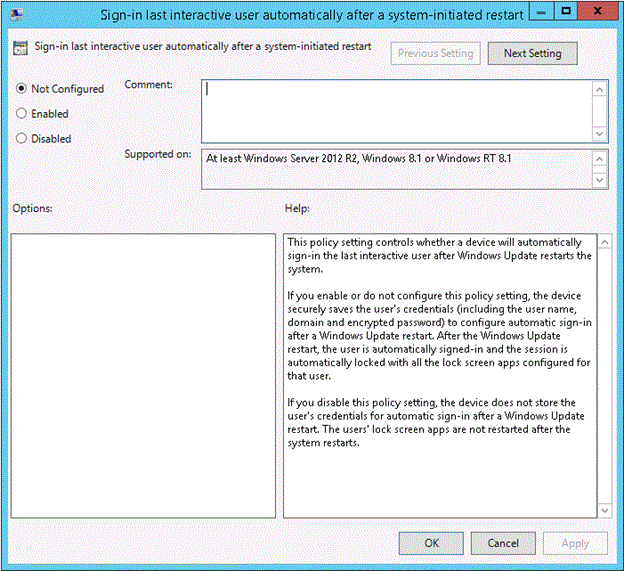Select the Disabled radio button
Image resolution: width=624 pixels, height=571 pixels.
tap(21, 138)
